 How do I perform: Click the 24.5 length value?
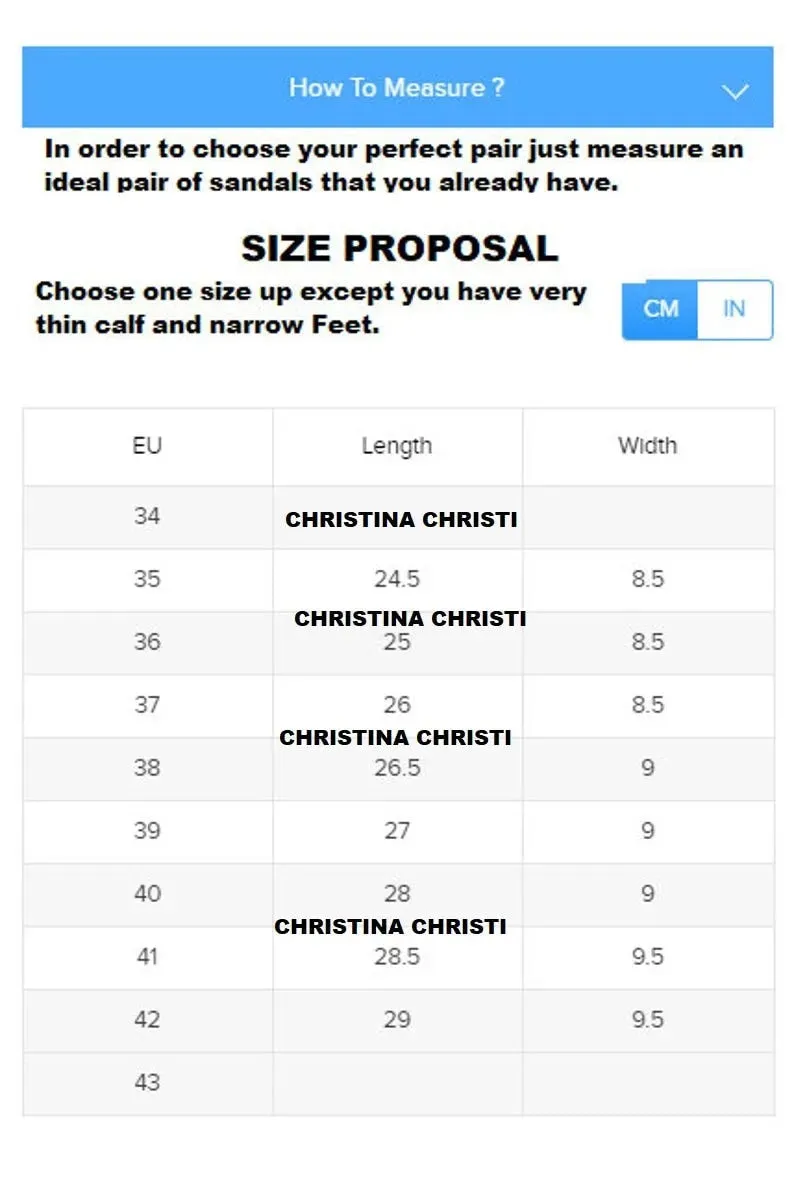click(x=397, y=579)
